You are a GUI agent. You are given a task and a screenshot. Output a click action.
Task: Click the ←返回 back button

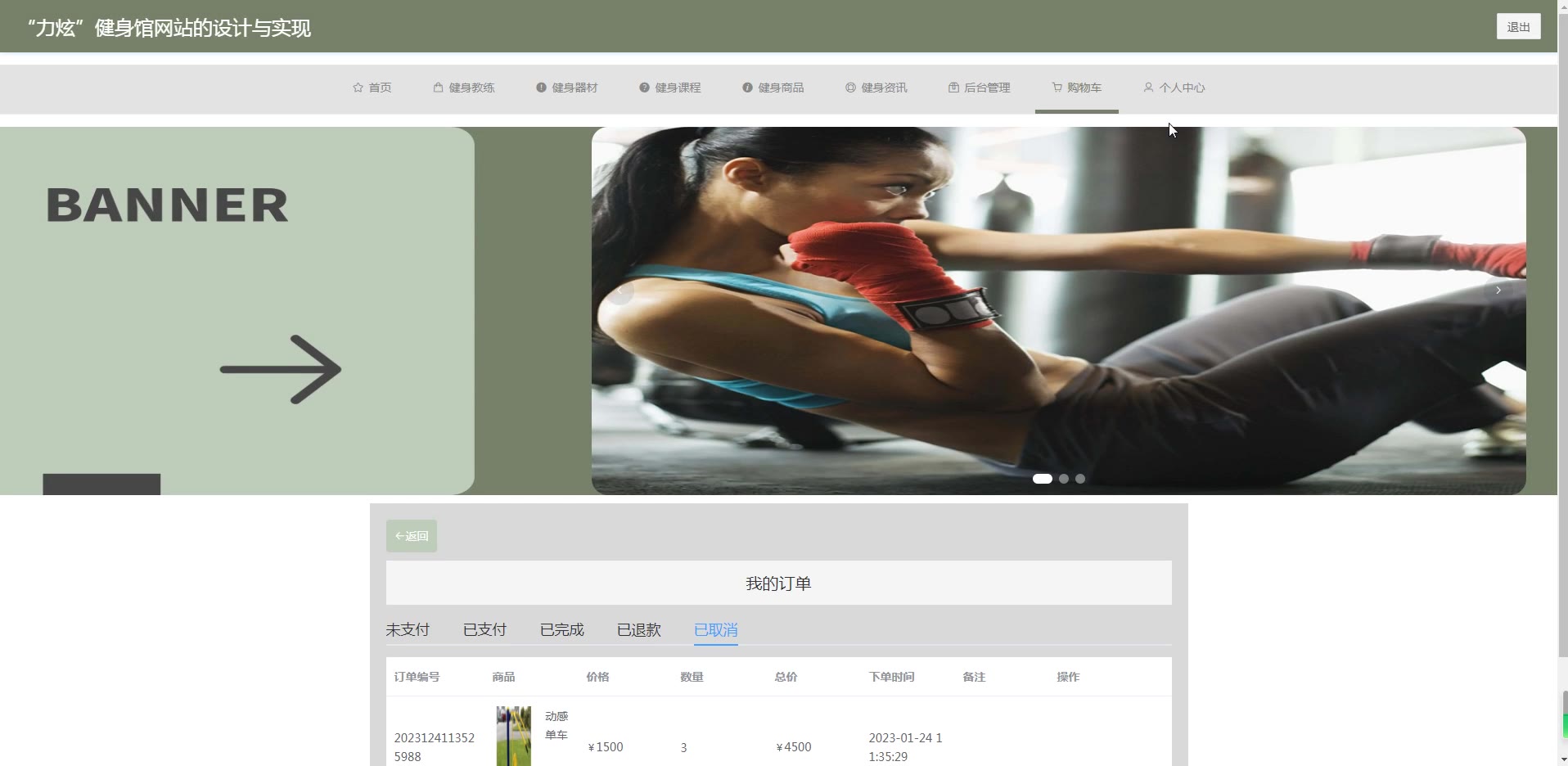click(412, 536)
